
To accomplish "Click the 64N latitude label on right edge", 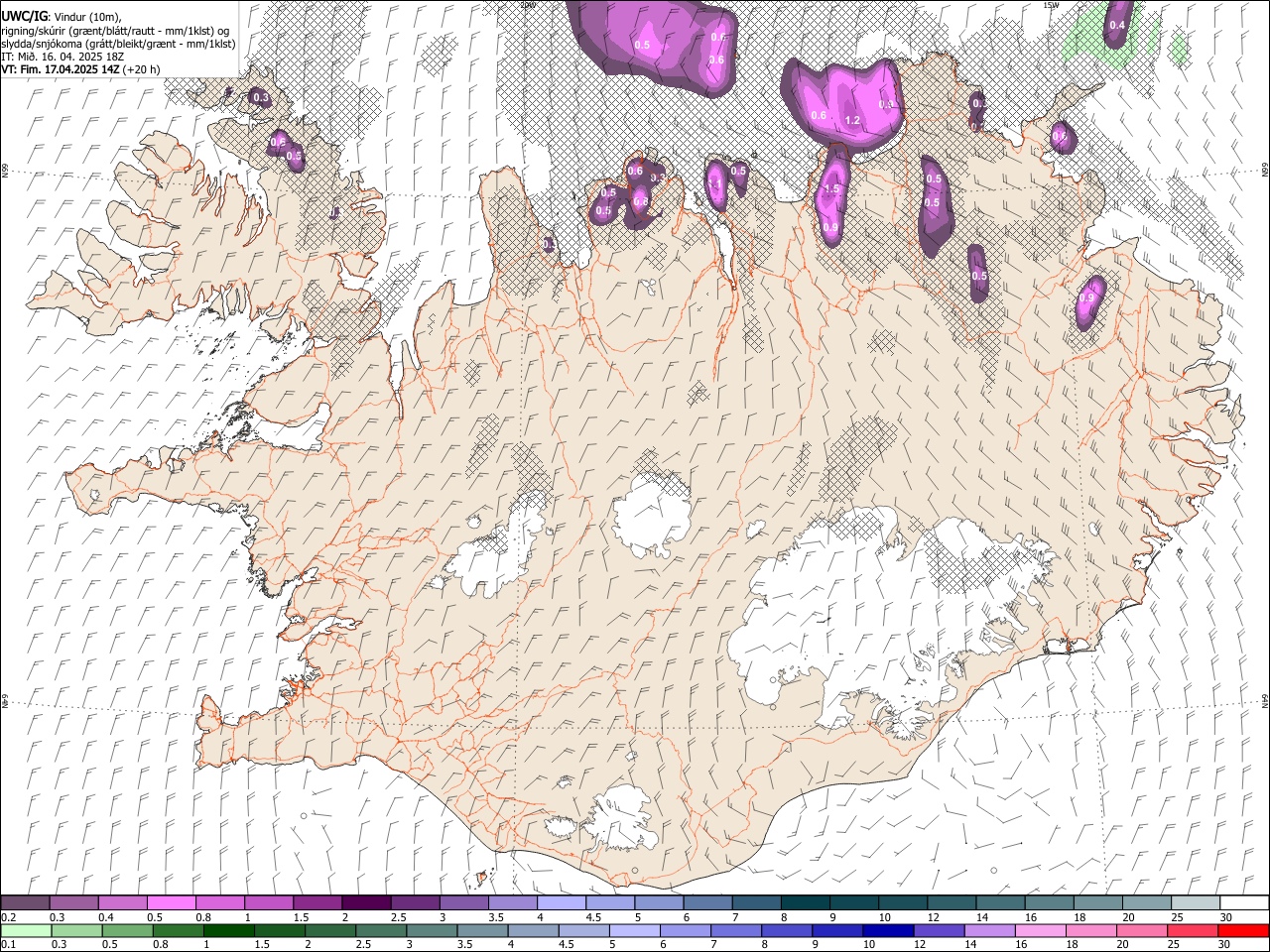I will [1265, 700].
